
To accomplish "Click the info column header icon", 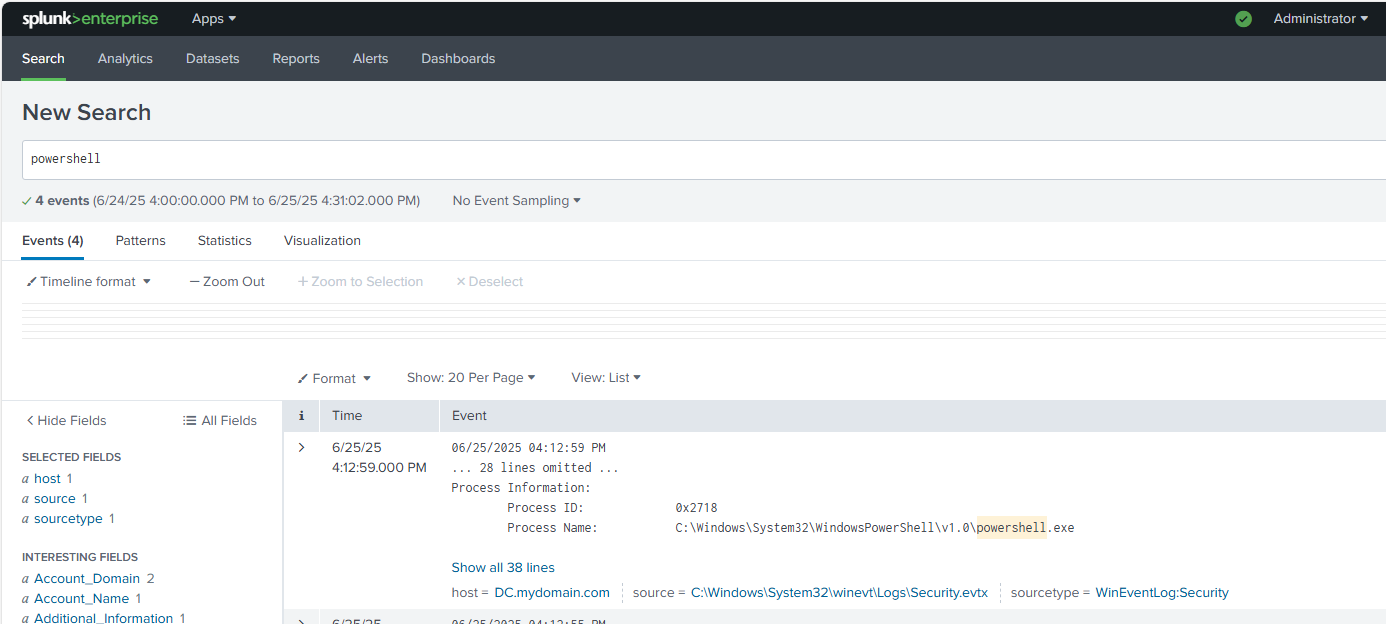I will coord(301,416).
